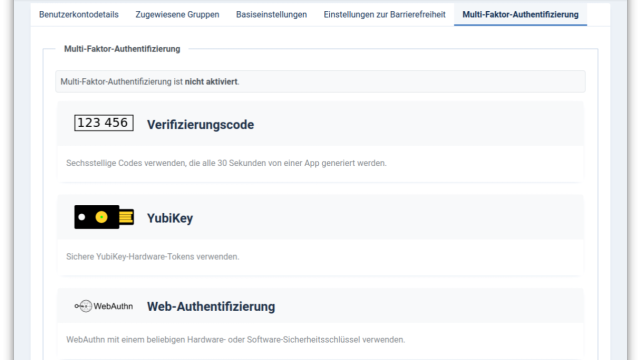The width and height of the screenshot is (640, 360).
Task: Switch to Zugewiesene Gruppen tab
Action: tap(177, 15)
